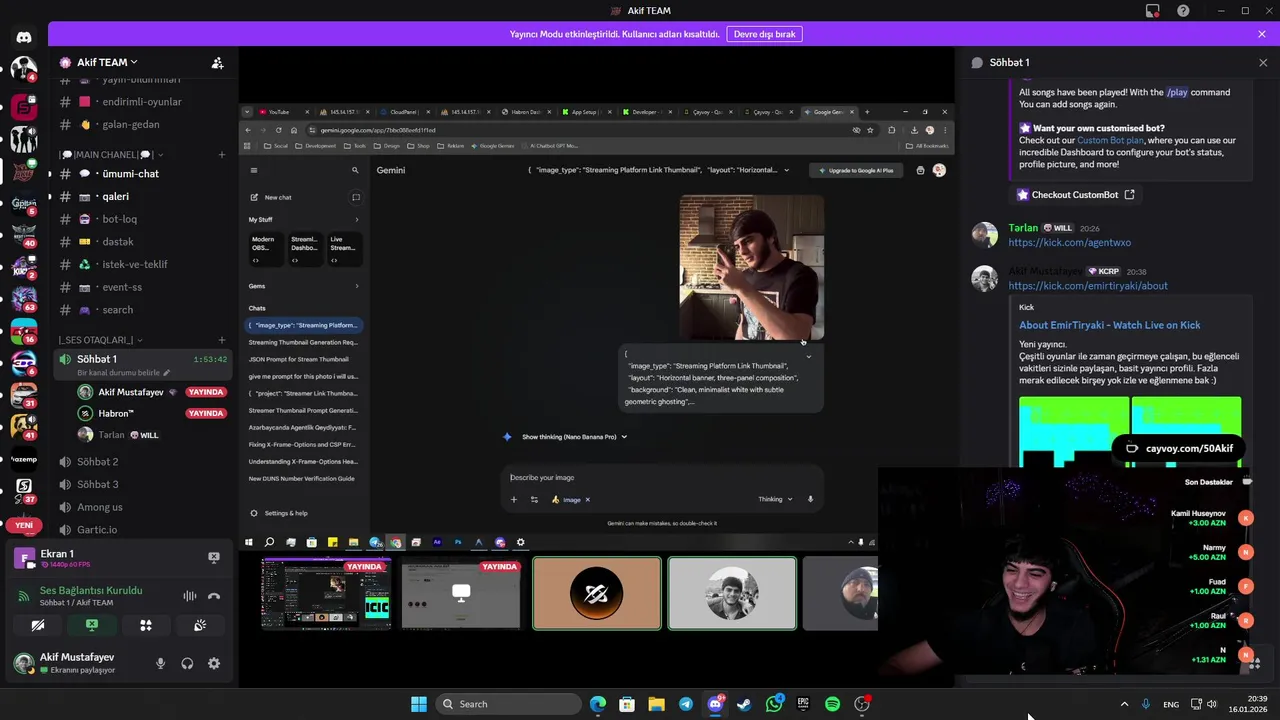Click the invite members icon beside Akif TEAM
Image resolution: width=1280 pixels, height=720 pixels.
tap(217, 62)
